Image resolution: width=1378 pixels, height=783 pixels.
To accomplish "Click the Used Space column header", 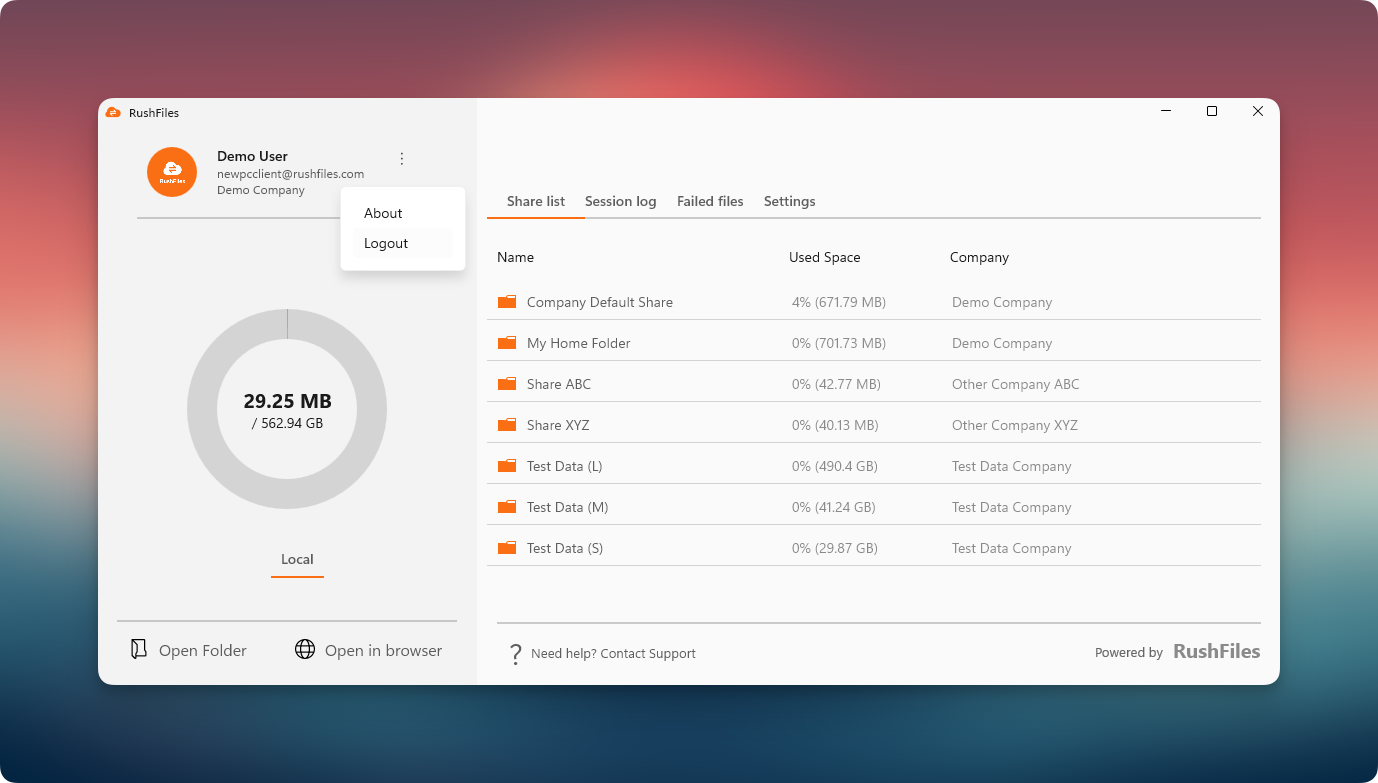I will (825, 257).
